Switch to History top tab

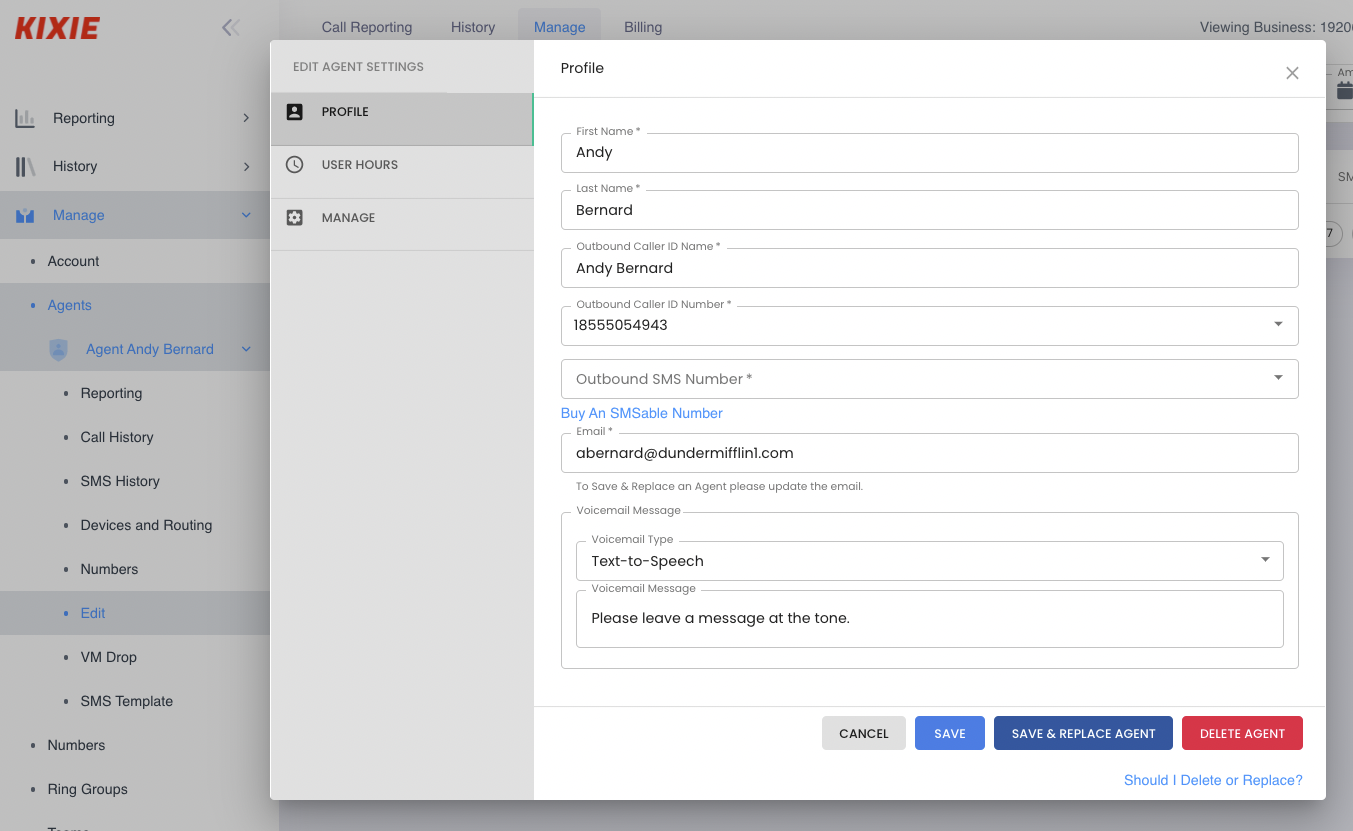(x=473, y=27)
